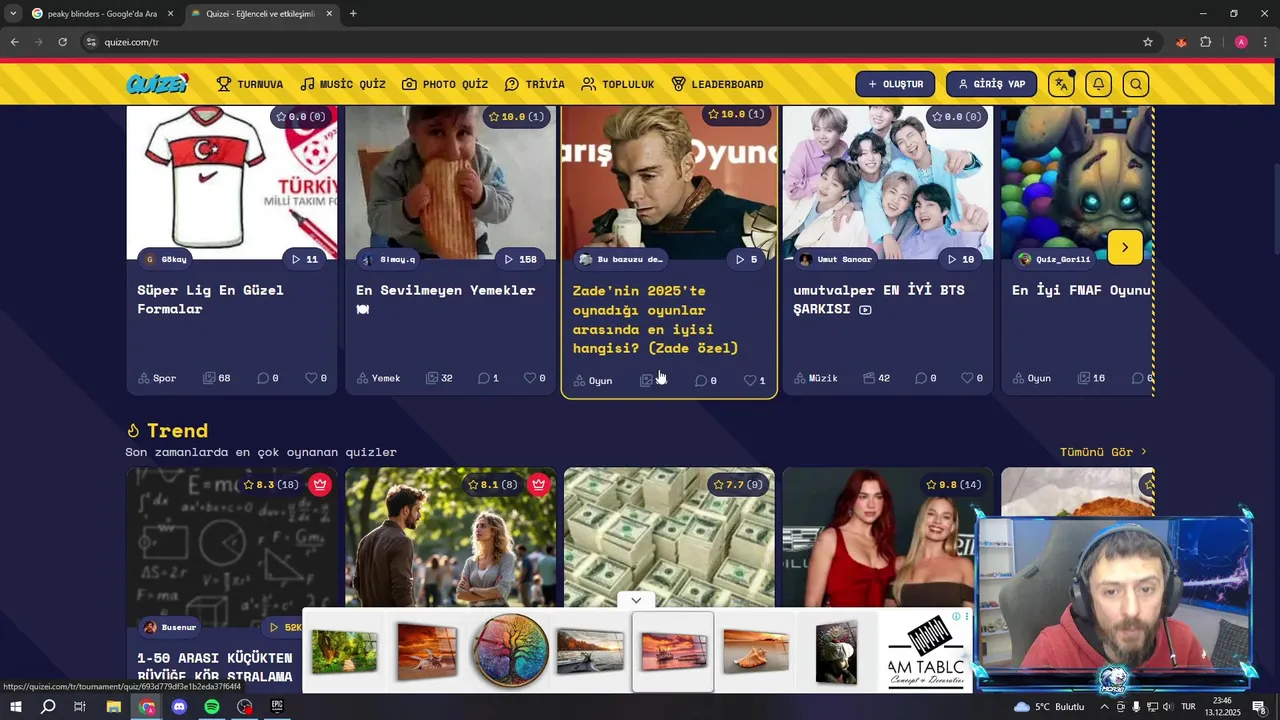Click the Oyun tag on Zade card

pos(593,380)
